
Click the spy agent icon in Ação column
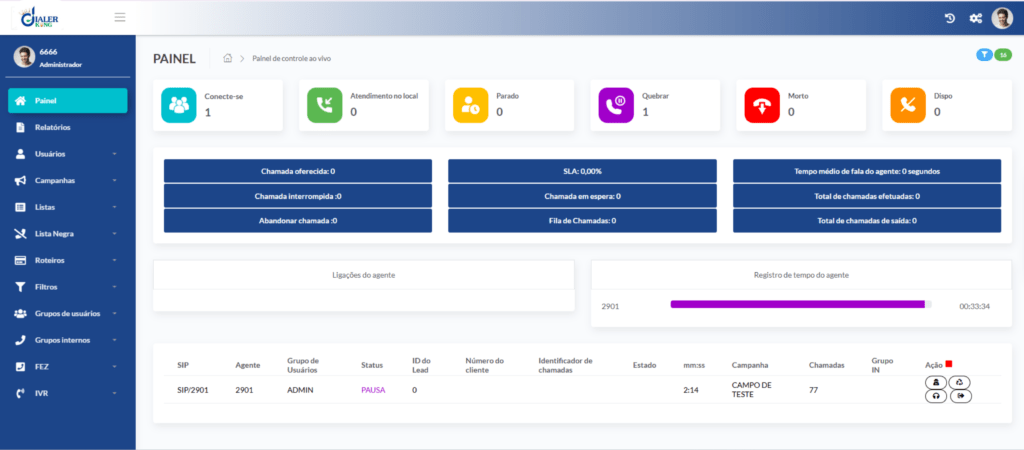[x=937, y=382]
